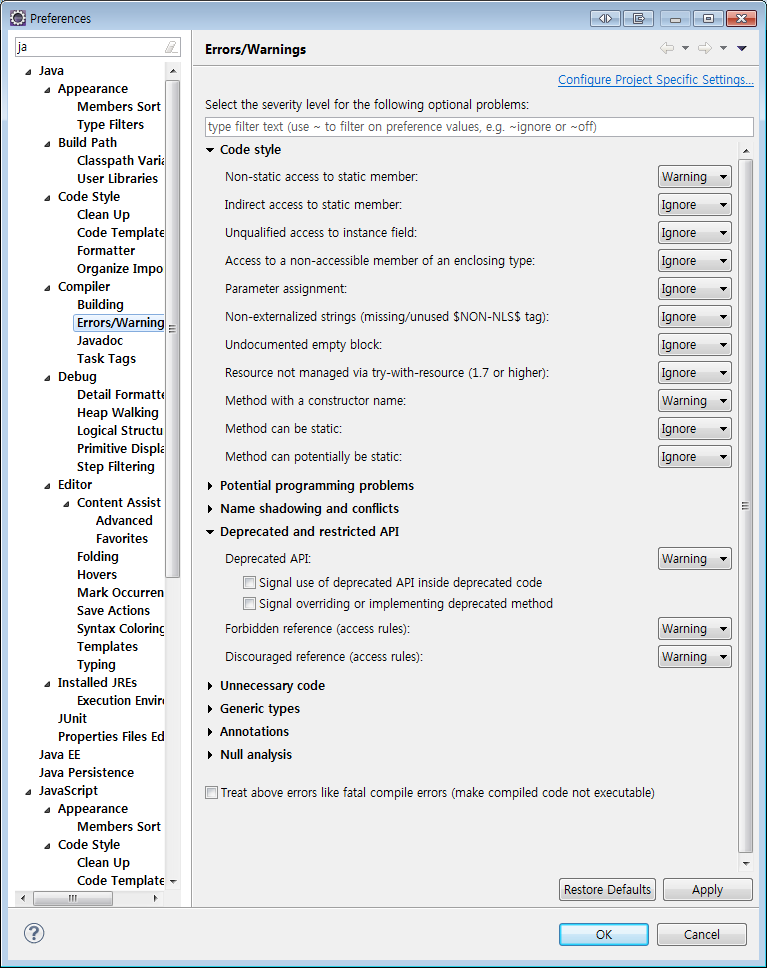Select Save Actions under Editor

tap(113, 611)
